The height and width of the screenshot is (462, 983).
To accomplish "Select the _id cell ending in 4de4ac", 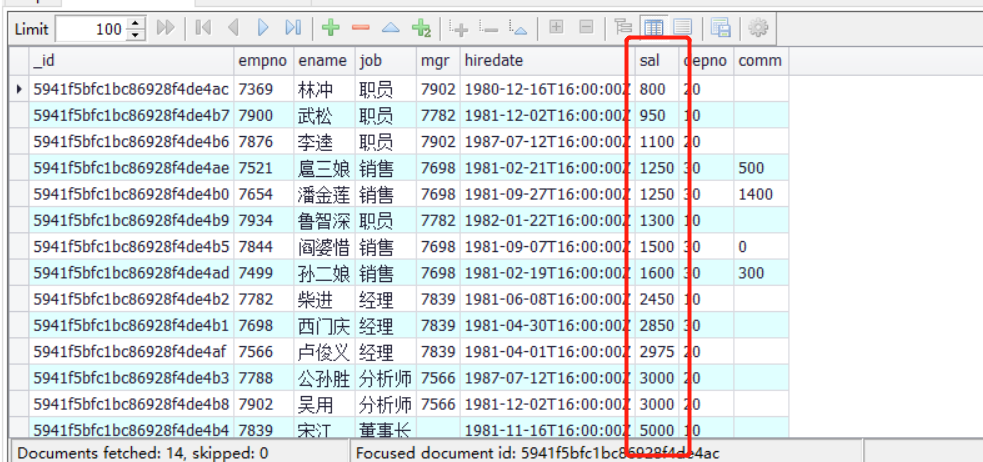I will click(x=132, y=90).
